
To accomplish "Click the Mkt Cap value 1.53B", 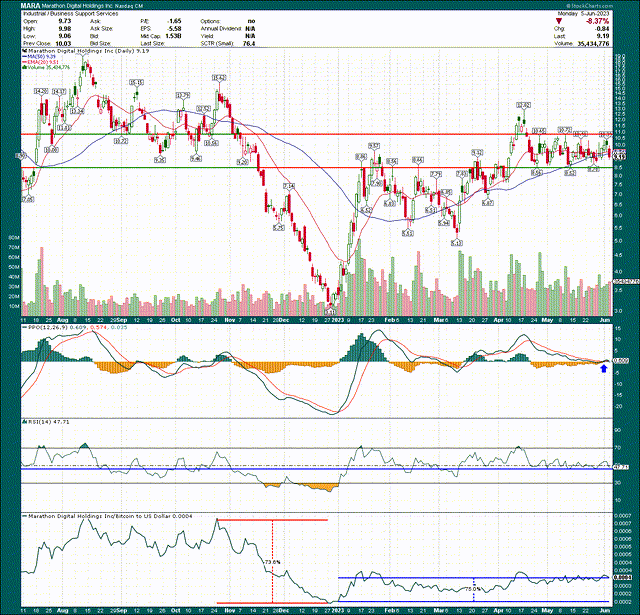I will pyautogui.click(x=173, y=36).
